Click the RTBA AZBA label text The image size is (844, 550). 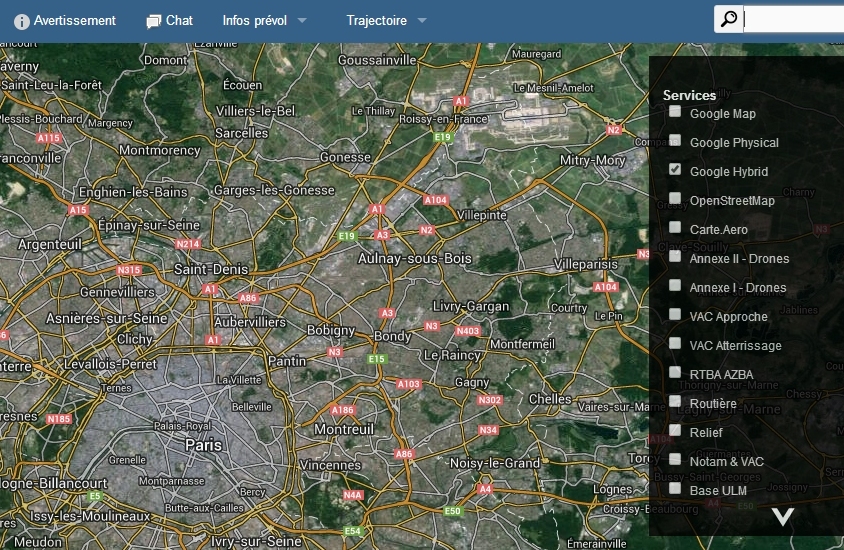pos(721,375)
